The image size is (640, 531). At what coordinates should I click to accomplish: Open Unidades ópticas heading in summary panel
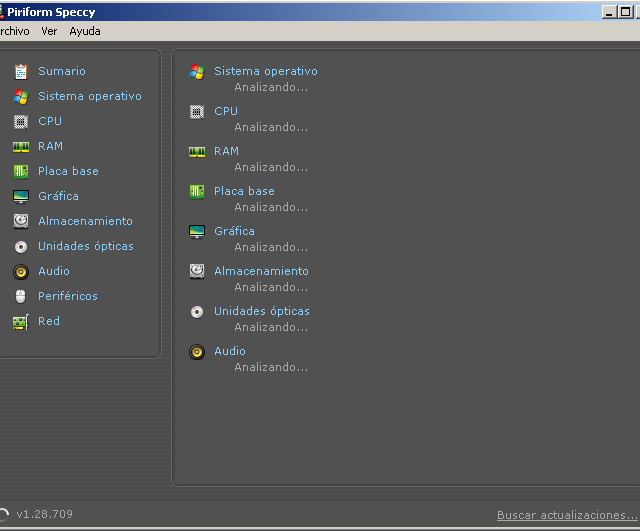tap(262, 311)
